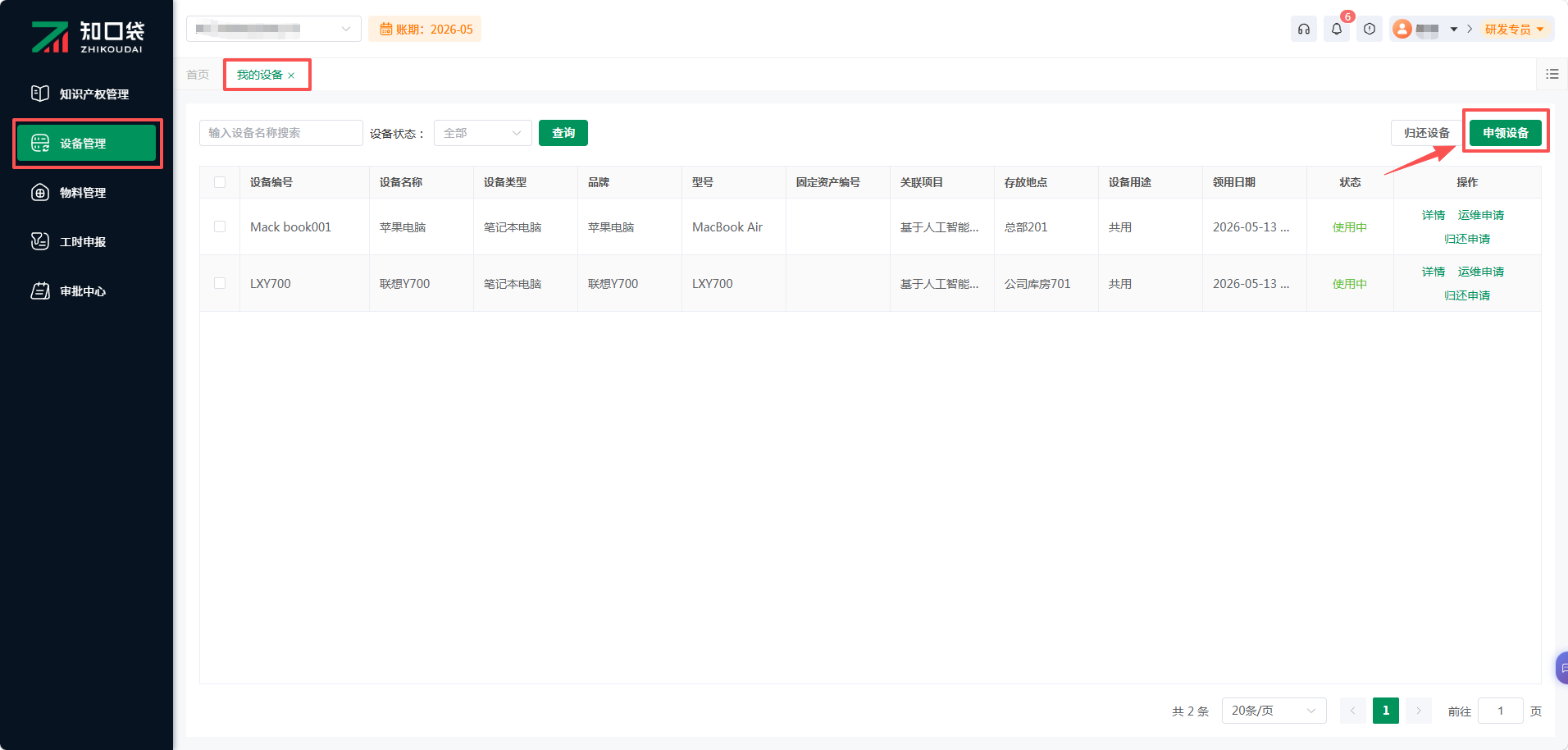
Task: Open 设备管理 in the sidebar
Action: (86, 144)
